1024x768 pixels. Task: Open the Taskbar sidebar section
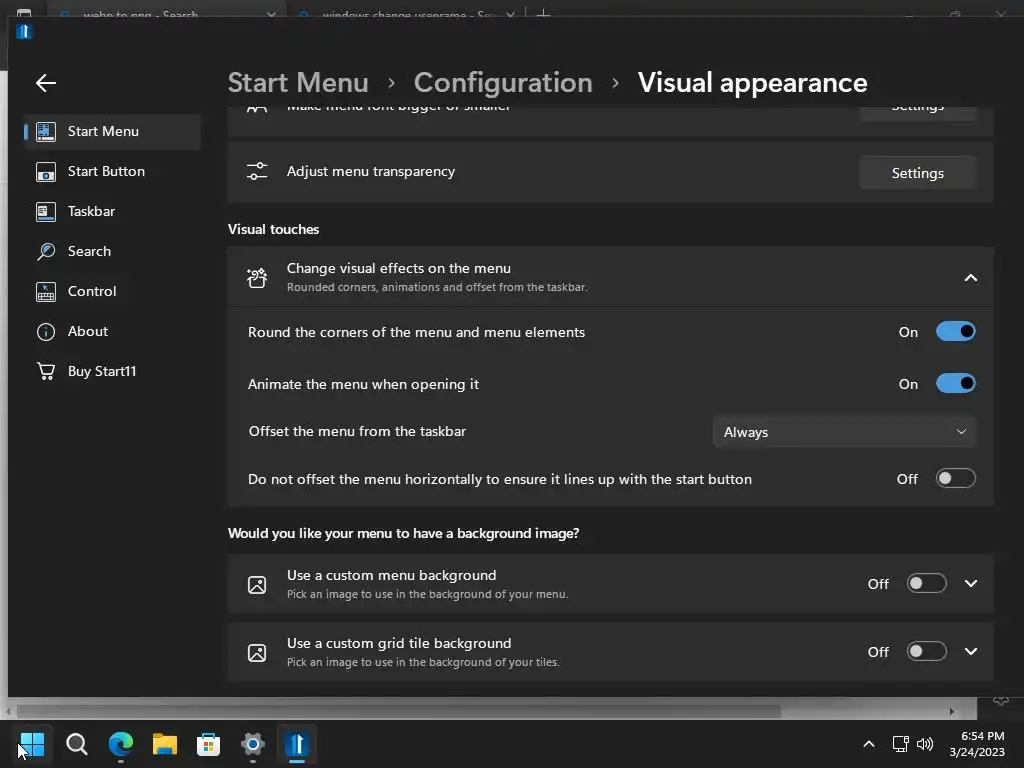112,211
